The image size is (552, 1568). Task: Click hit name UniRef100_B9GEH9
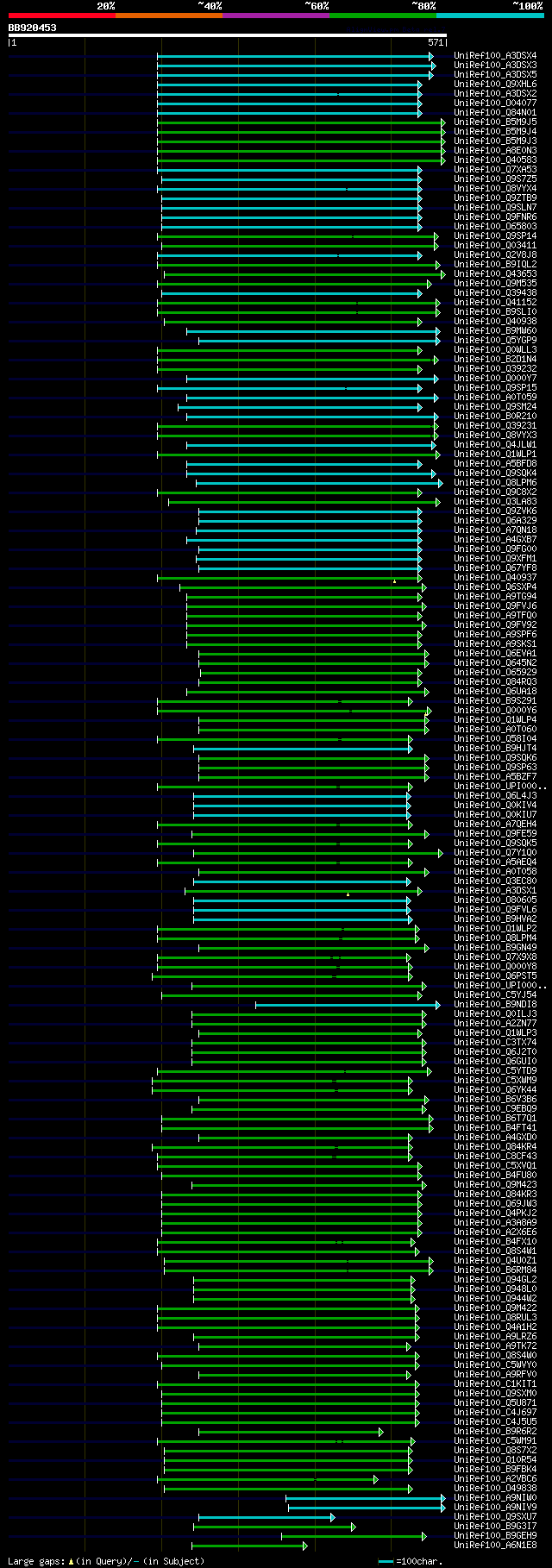(495, 1536)
